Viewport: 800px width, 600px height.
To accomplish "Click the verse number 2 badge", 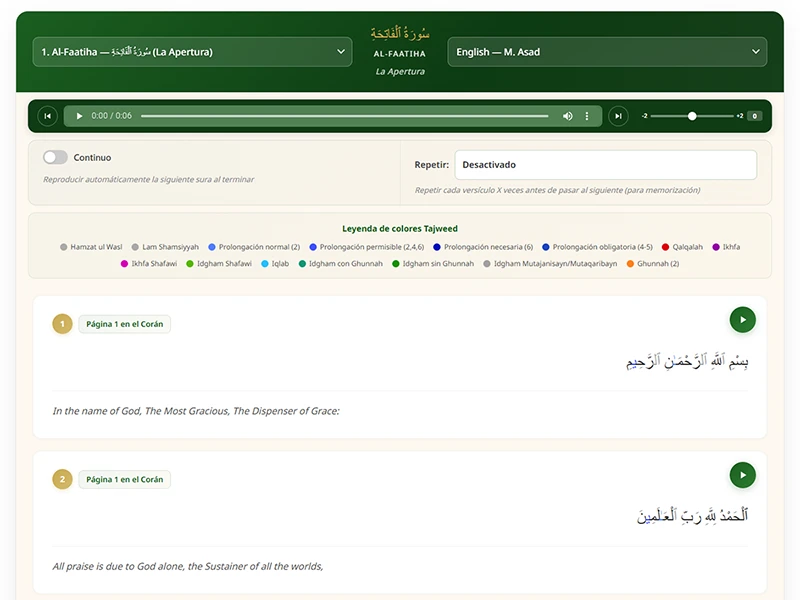I will 63,479.
